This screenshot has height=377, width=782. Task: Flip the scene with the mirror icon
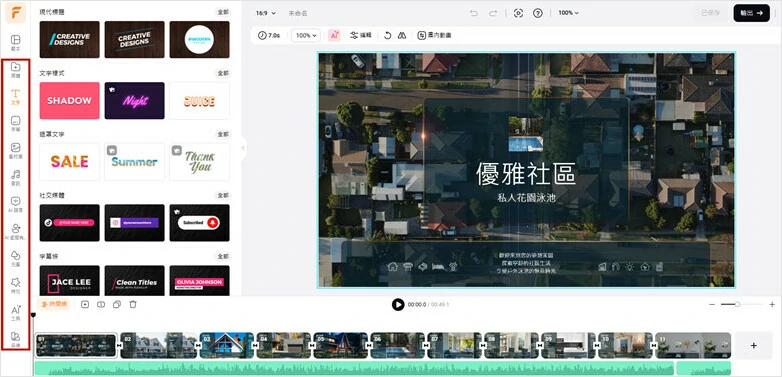(402, 35)
